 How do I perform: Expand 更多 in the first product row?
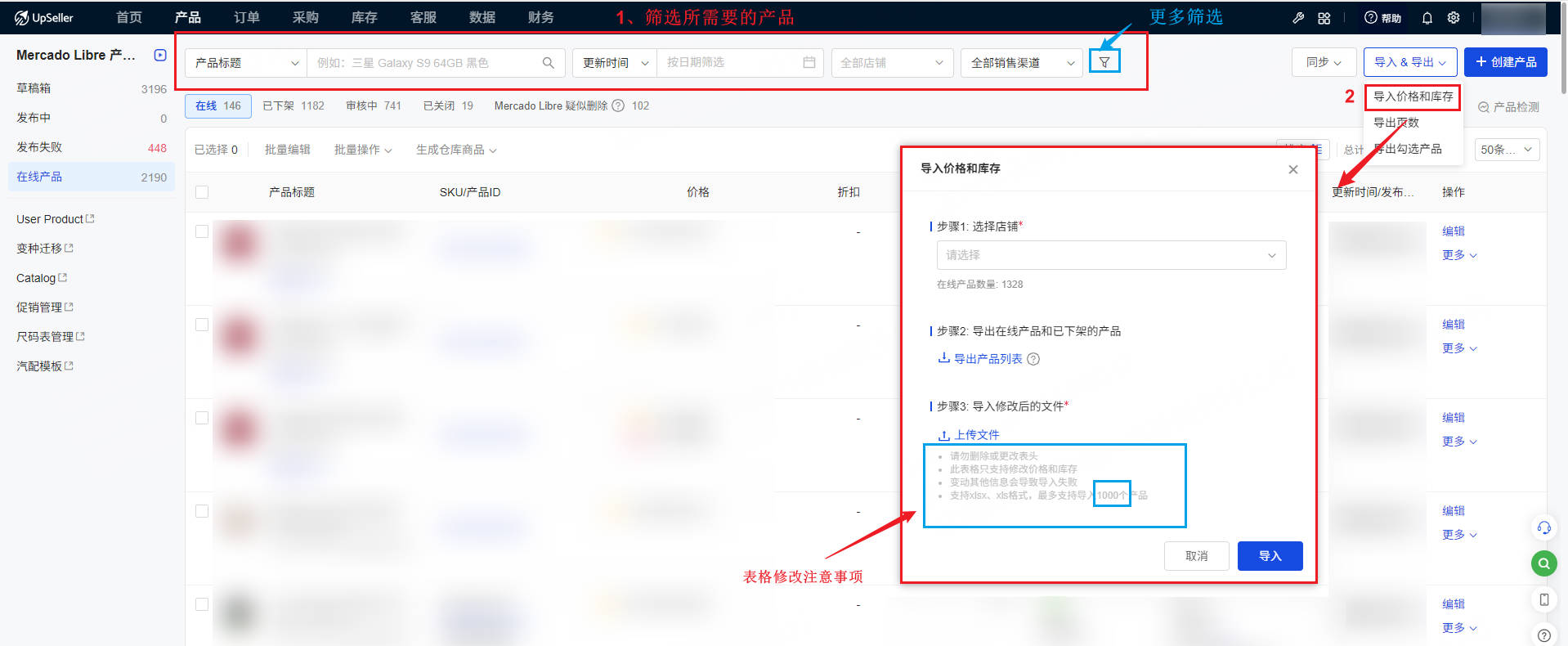pyautogui.click(x=1459, y=255)
